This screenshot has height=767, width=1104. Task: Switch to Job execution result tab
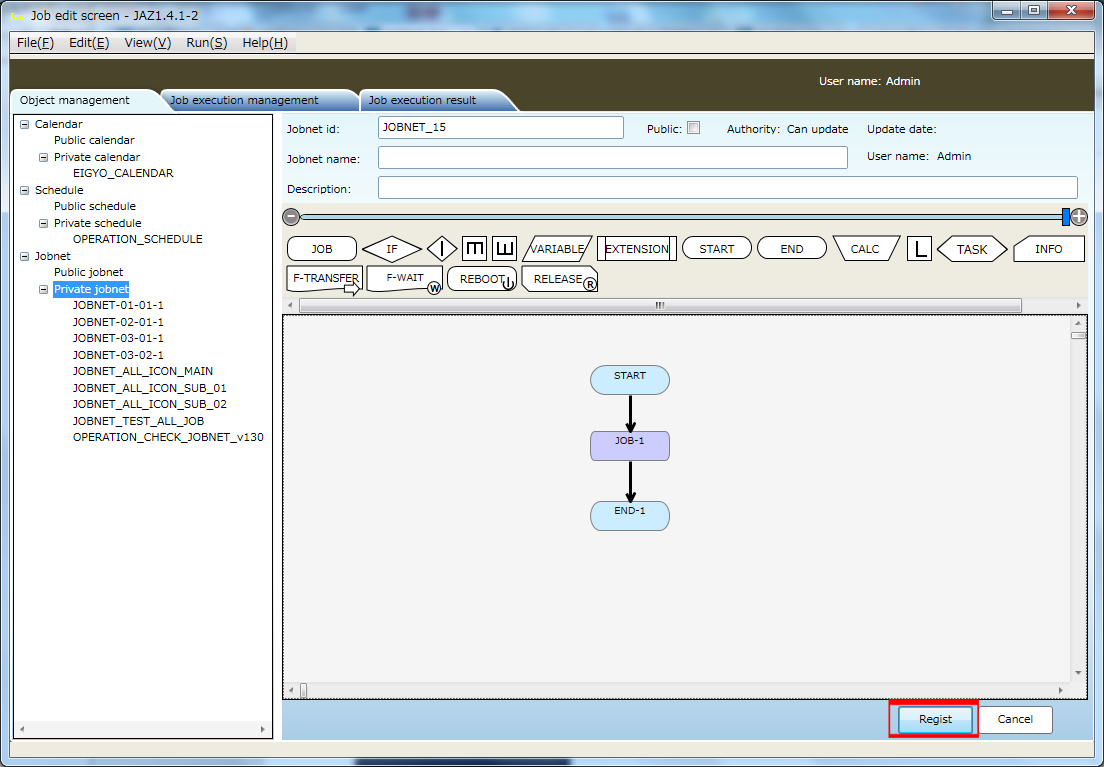point(422,100)
